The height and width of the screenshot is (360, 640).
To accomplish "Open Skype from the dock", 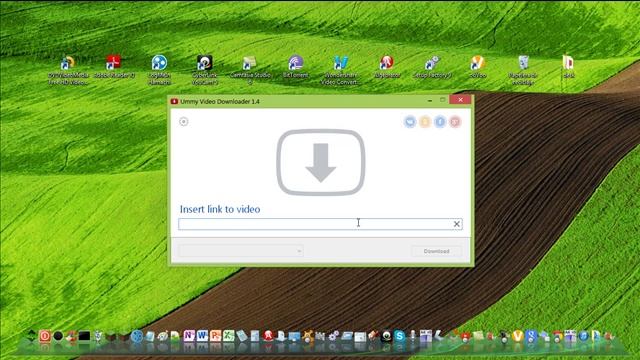I will point(399,336).
